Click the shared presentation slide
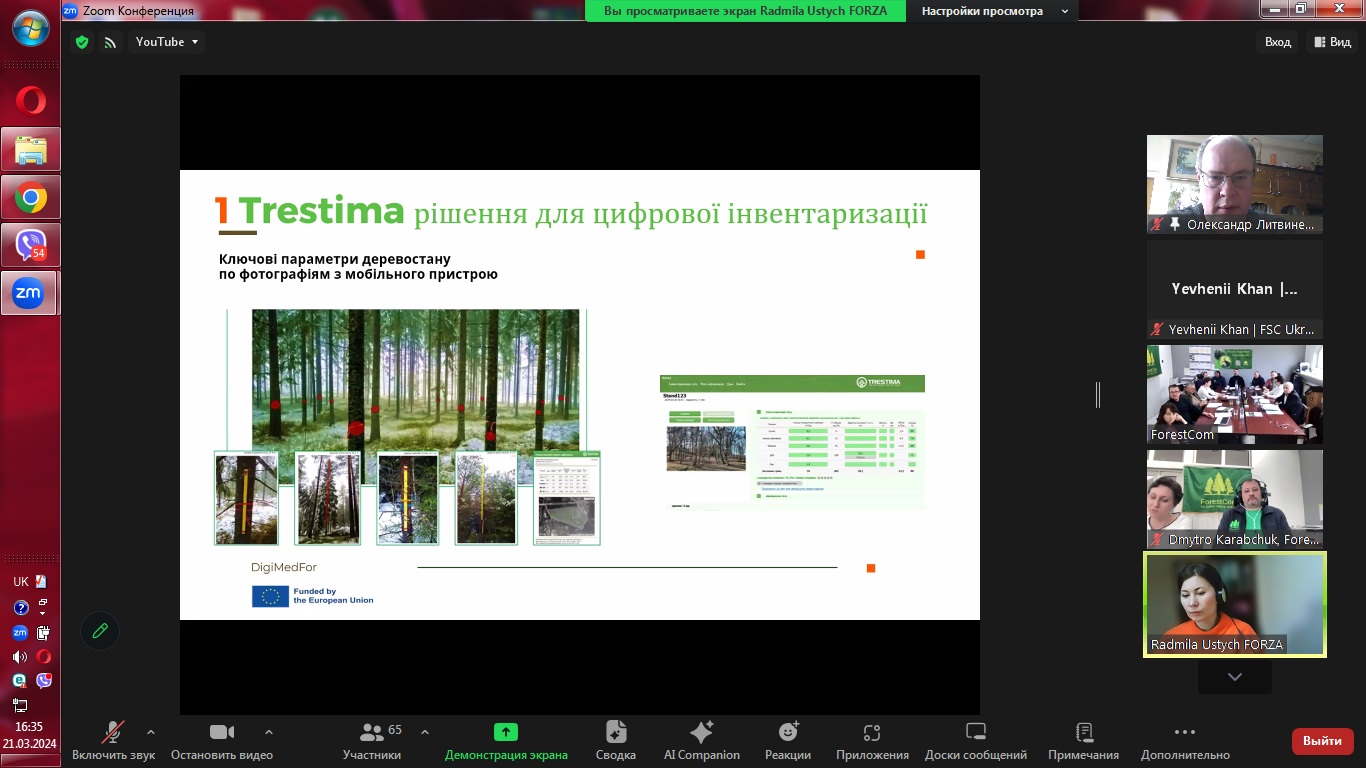1366x768 pixels. [580, 395]
